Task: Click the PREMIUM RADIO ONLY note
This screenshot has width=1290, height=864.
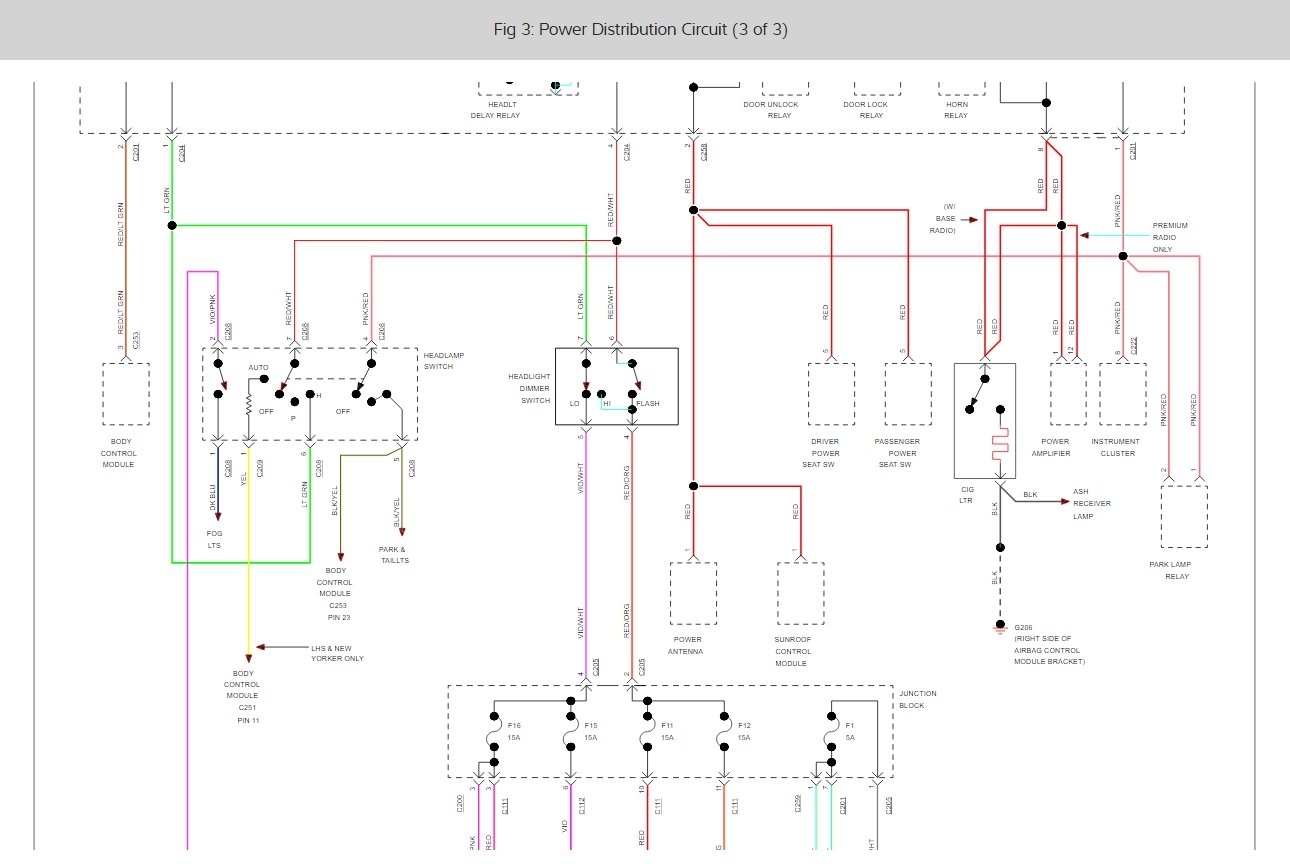Action: pyautogui.click(x=1170, y=237)
